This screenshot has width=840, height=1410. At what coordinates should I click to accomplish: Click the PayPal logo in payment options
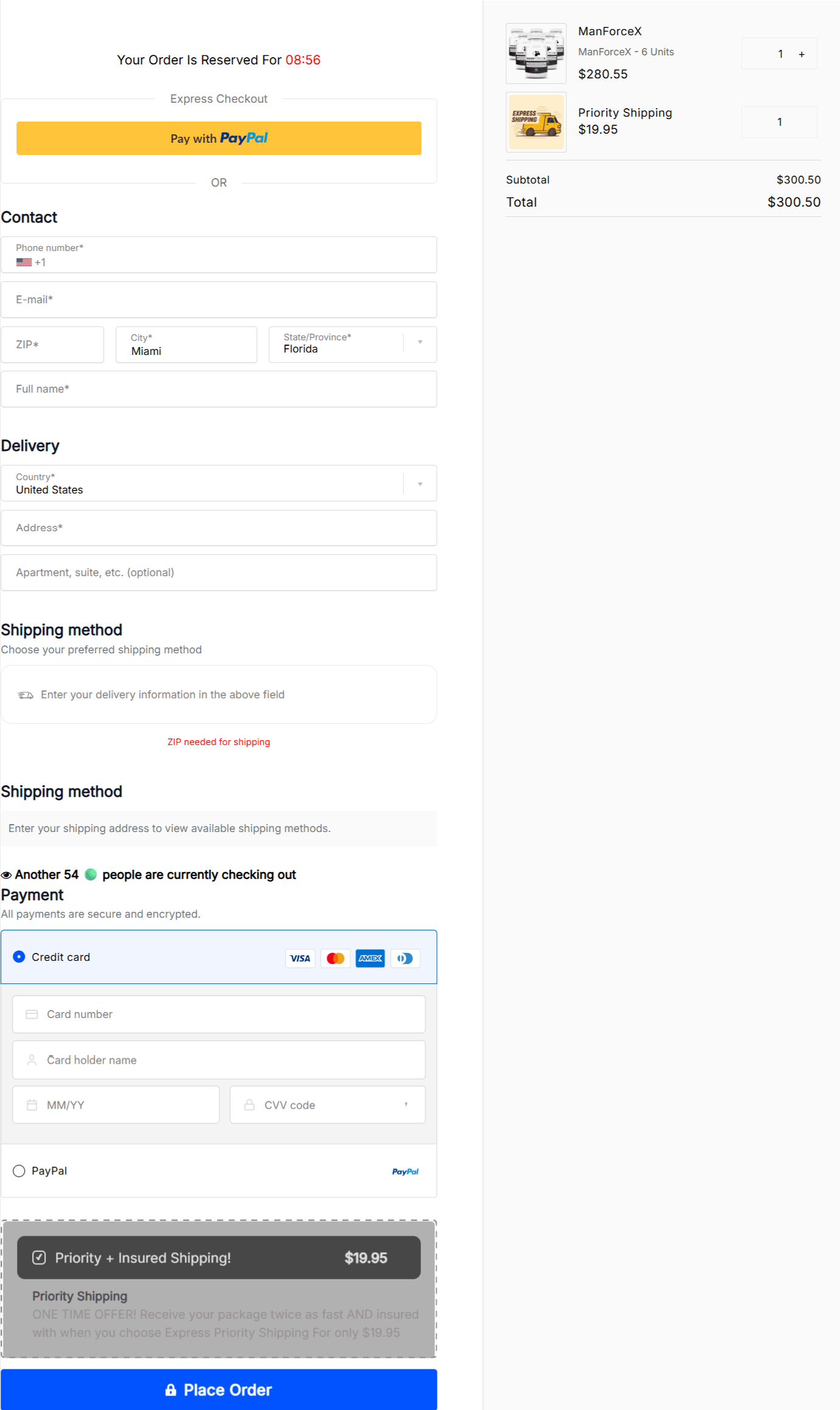click(405, 1172)
